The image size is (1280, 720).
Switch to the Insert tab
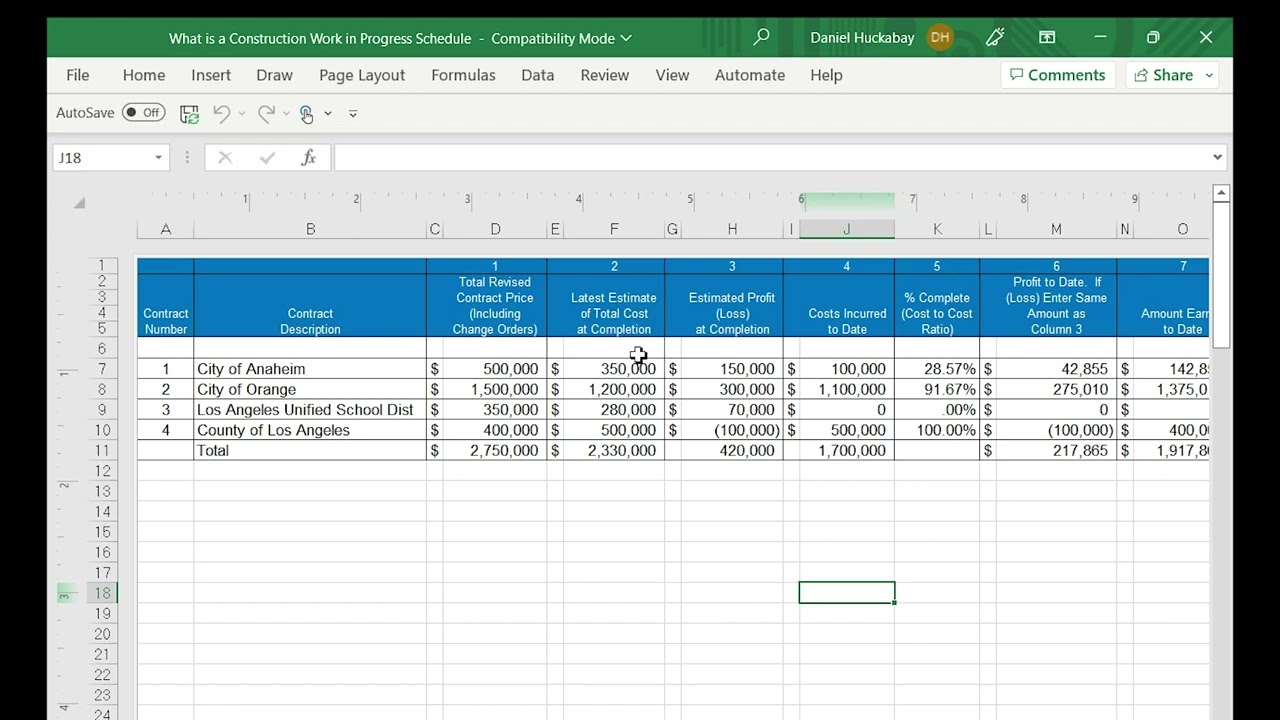click(211, 75)
